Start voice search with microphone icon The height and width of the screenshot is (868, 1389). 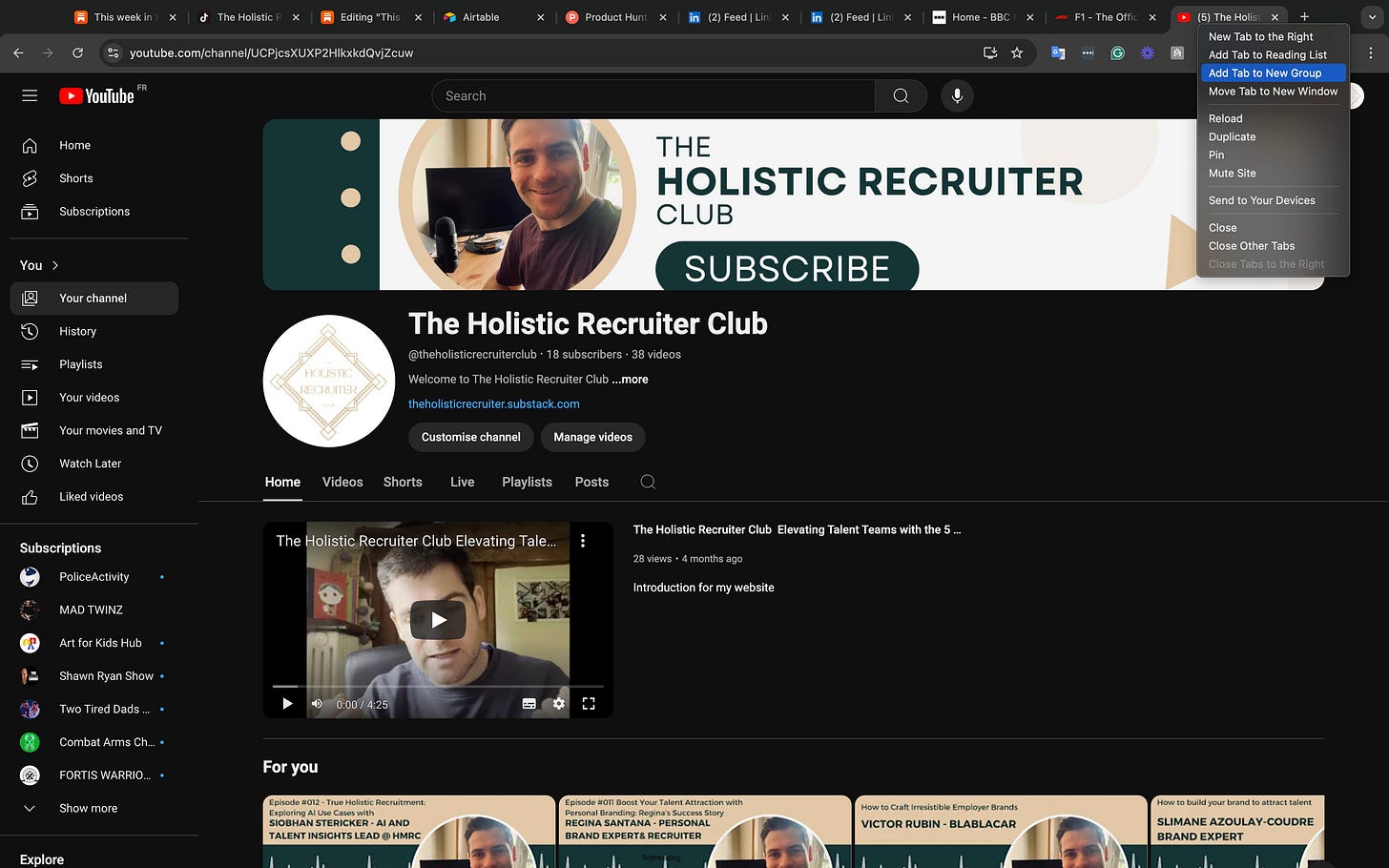[957, 95]
